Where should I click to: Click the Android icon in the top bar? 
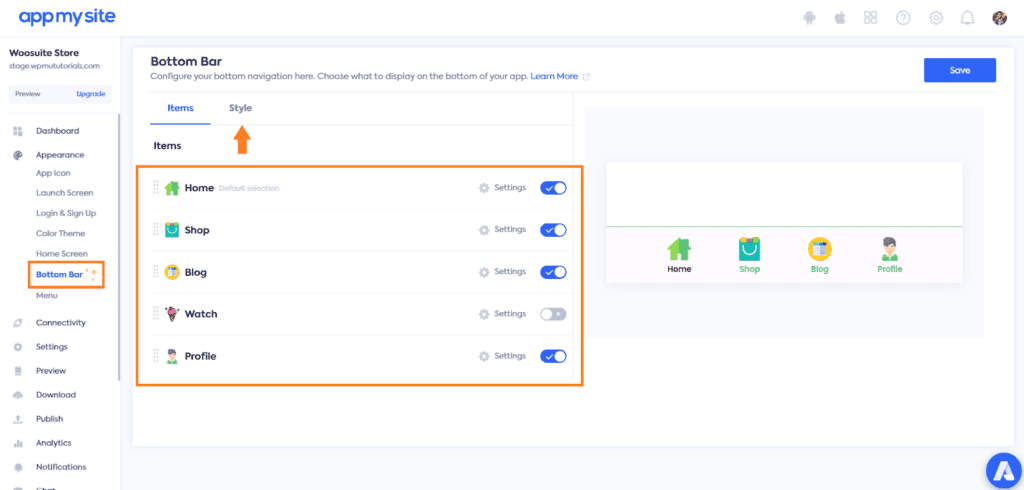[x=809, y=18]
